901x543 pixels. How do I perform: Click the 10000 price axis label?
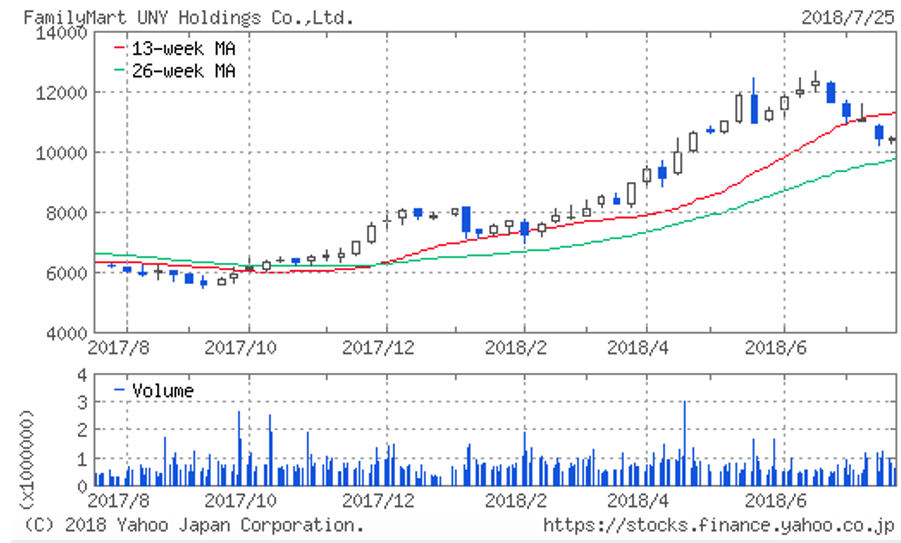click(66, 153)
